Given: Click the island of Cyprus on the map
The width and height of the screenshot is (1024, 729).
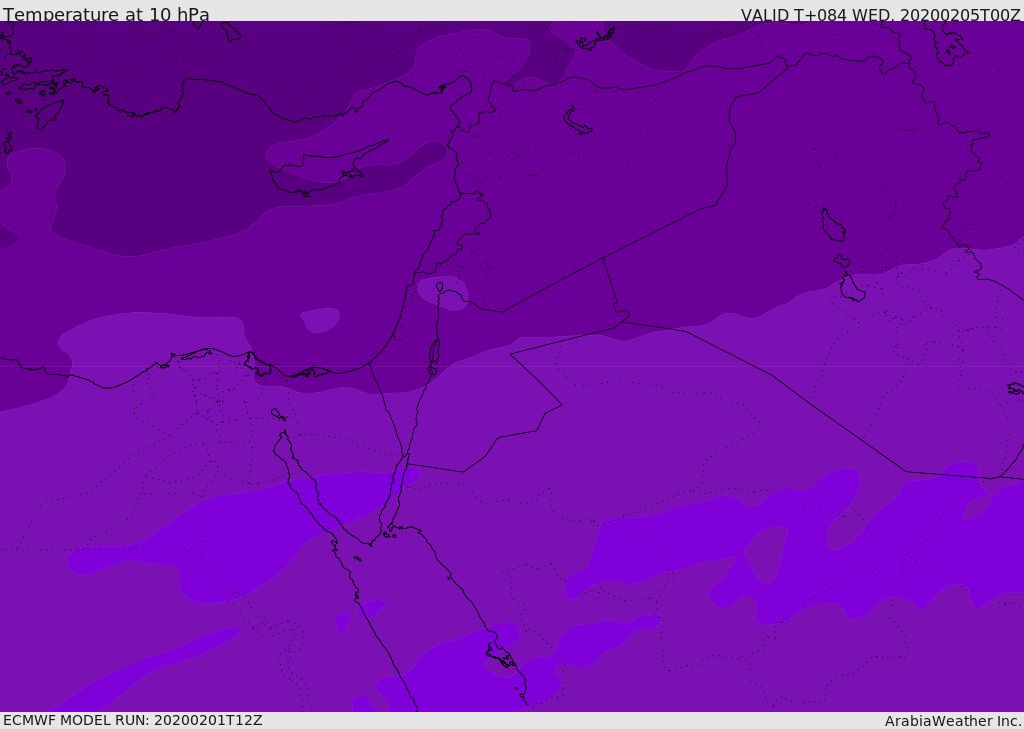Looking at the screenshot, I should coord(323,170).
